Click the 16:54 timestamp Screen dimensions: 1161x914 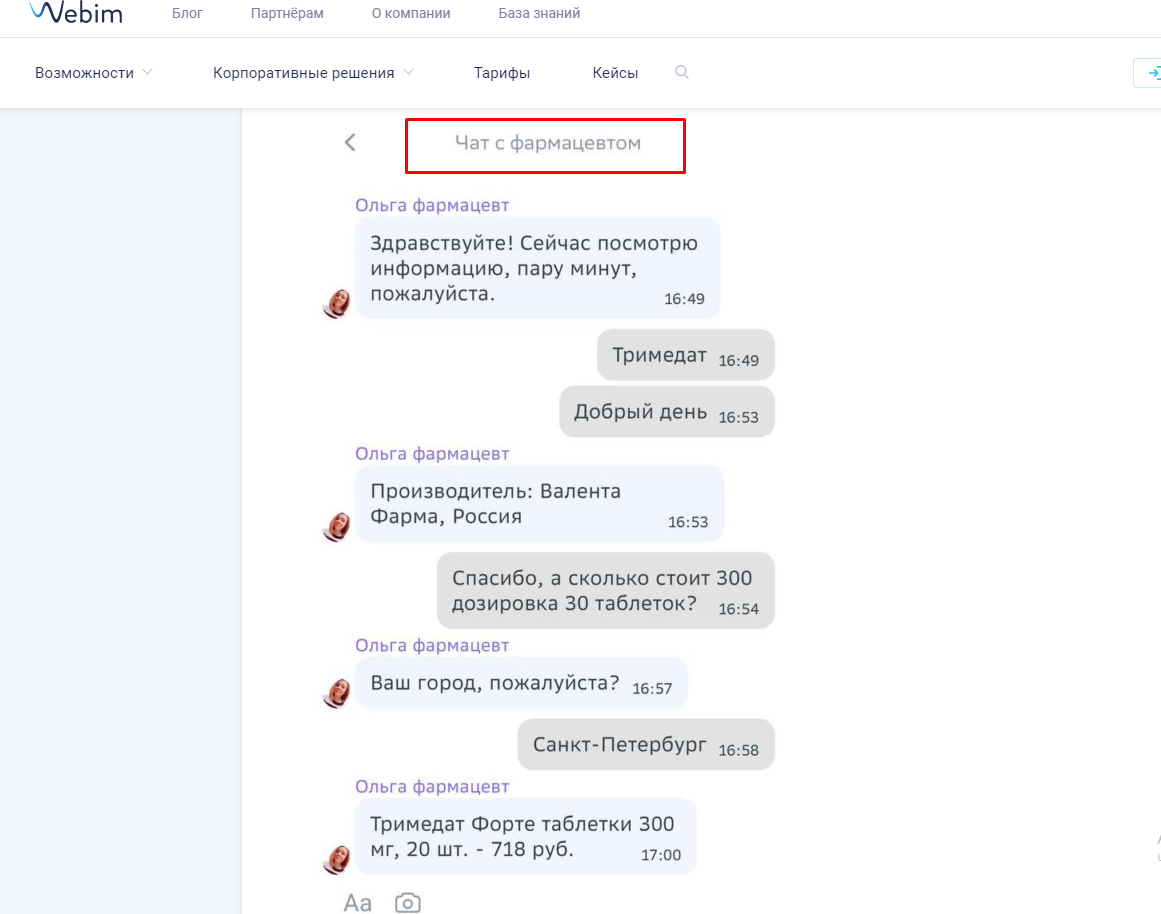tap(738, 609)
